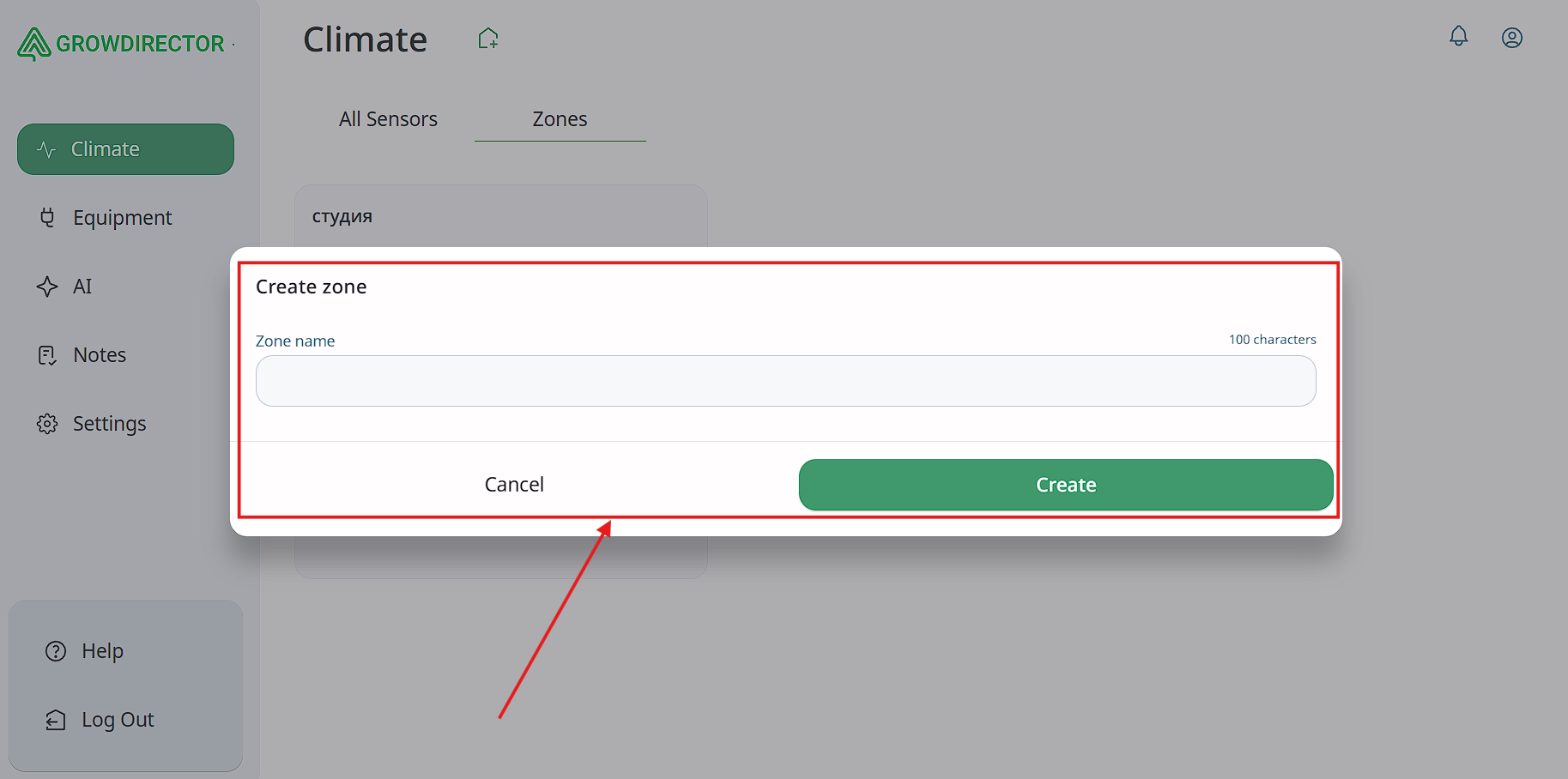The width and height of the screenshot is (1568, 779).
Task: Open the Equipment menu item
Action: (123, 218)
